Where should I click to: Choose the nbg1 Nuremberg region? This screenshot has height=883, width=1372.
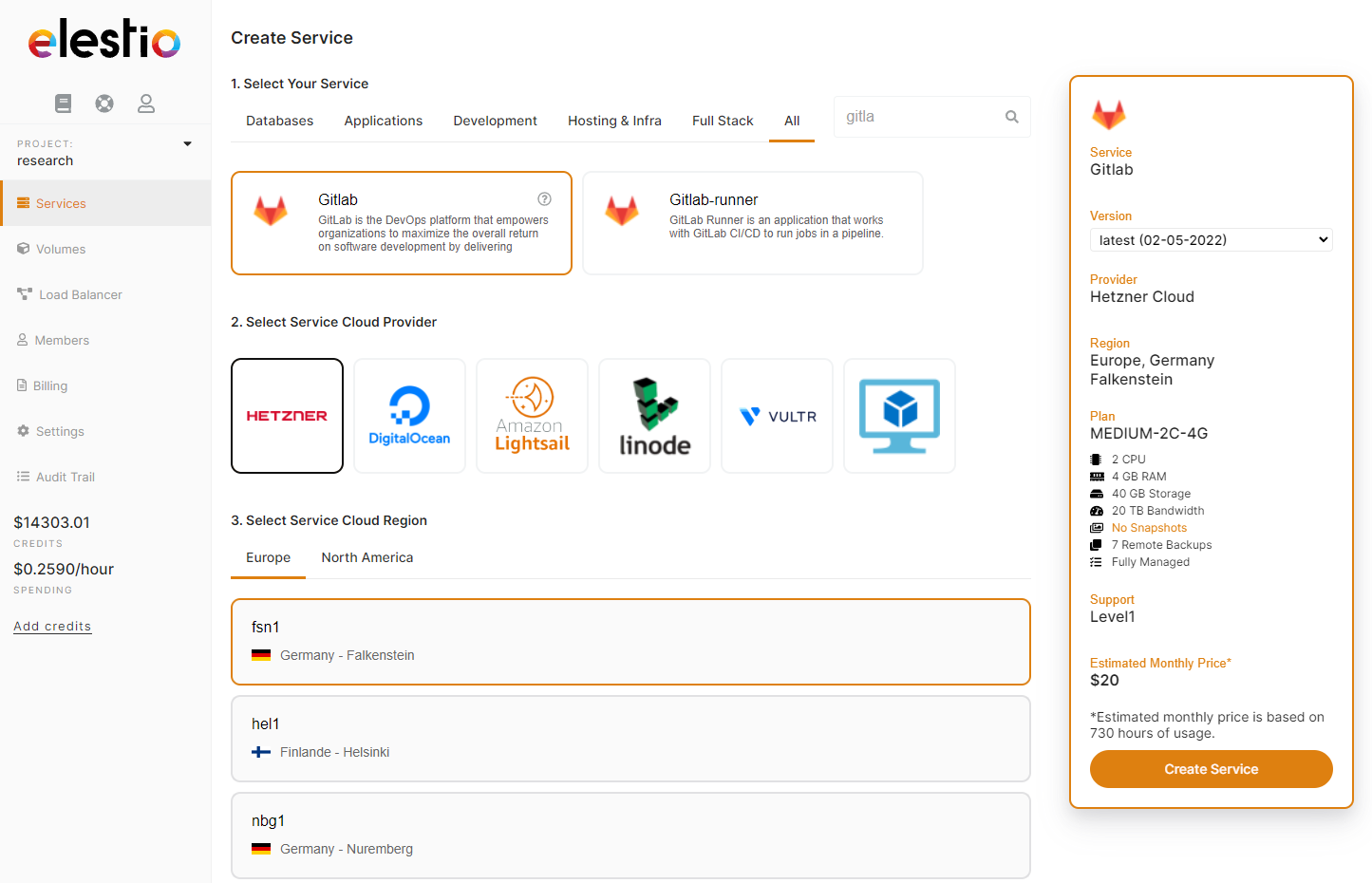(630, 835)
